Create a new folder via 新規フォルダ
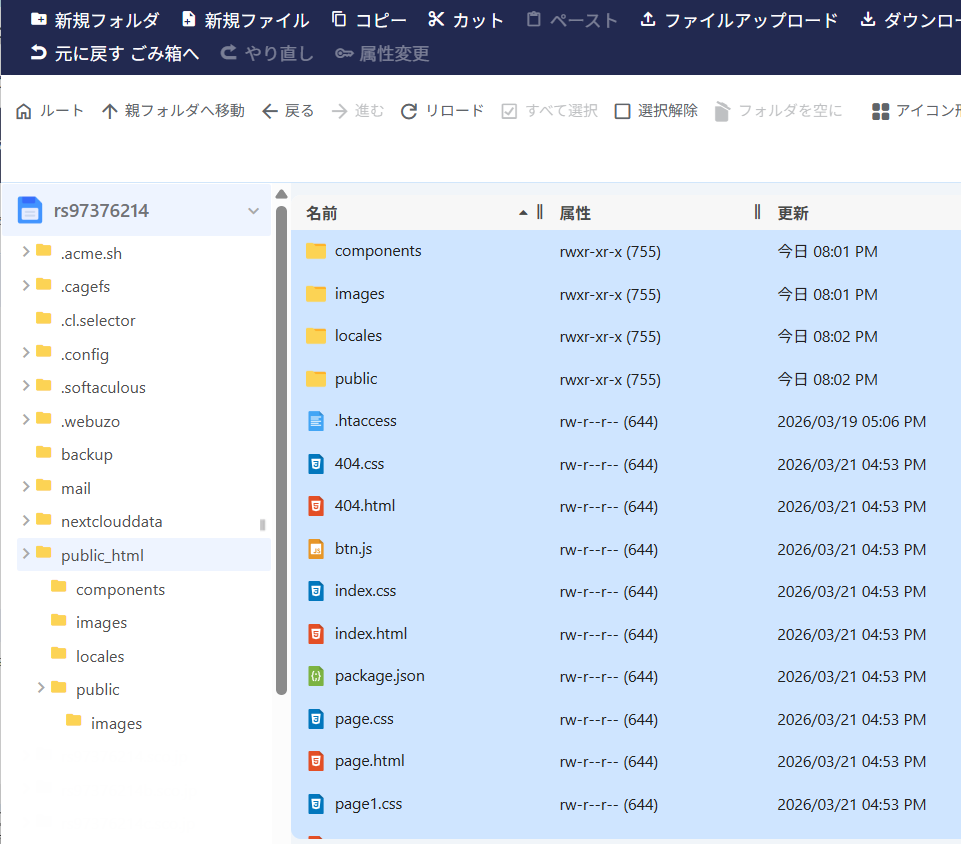This screenshot has height=844, width=961. 94,18
